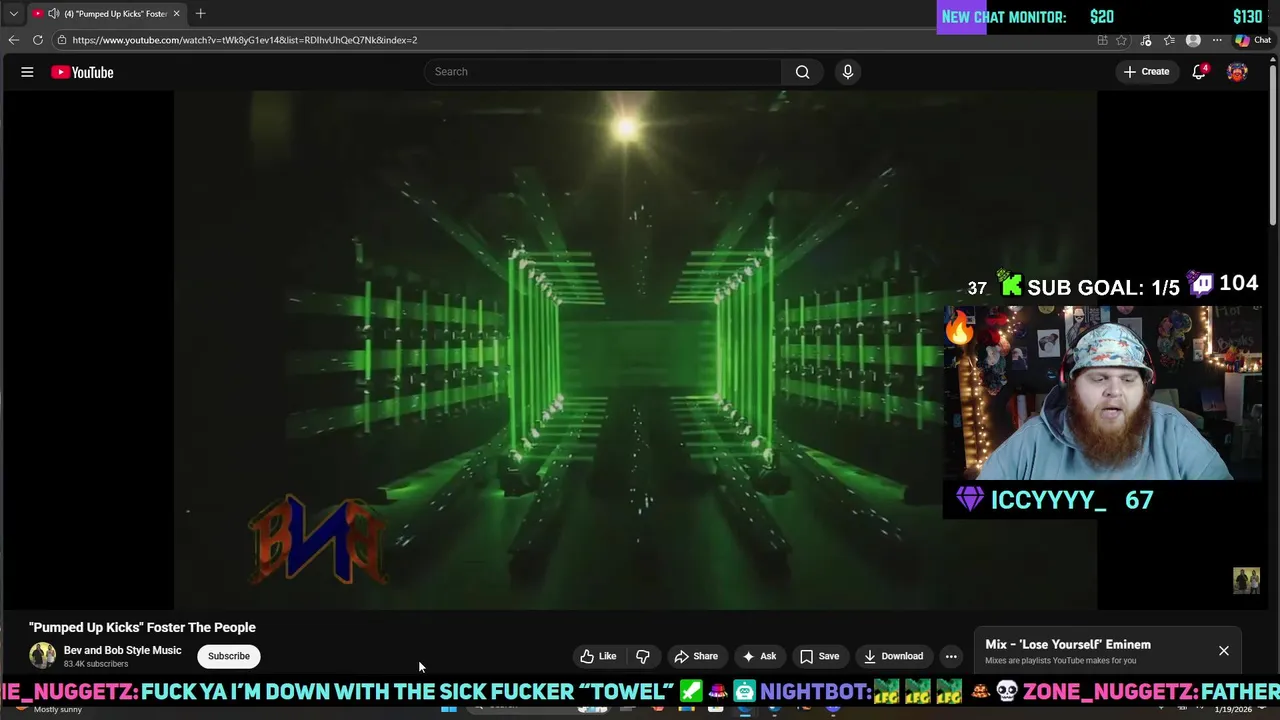This screenshot has width=1280, height=720.
Task: Click the video player area
Action: (635, 350)
